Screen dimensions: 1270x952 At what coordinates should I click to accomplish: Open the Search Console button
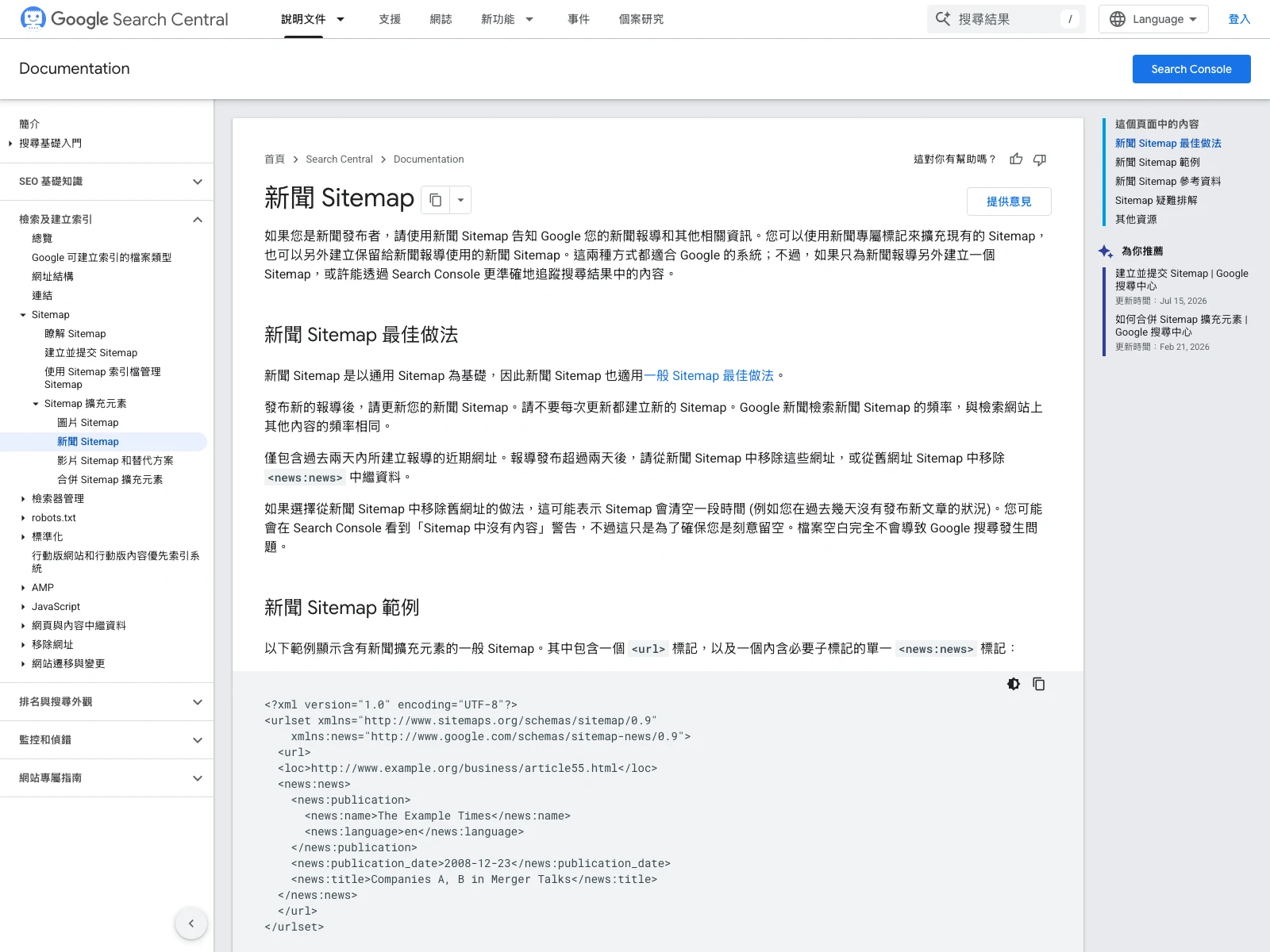click(x=1191, y=69)
